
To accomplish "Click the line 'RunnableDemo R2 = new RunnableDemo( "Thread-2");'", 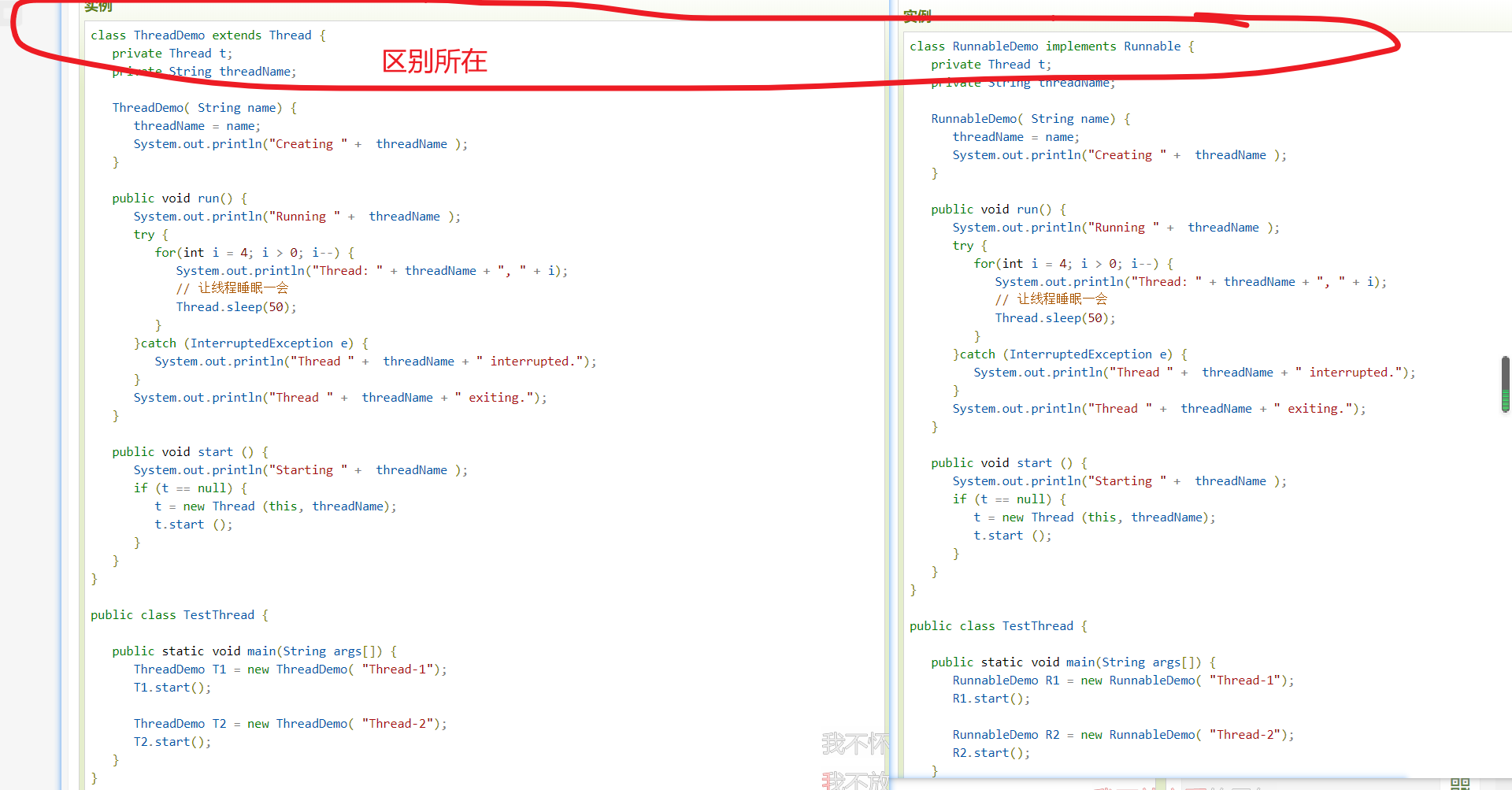I will [x=1123, y=735].
